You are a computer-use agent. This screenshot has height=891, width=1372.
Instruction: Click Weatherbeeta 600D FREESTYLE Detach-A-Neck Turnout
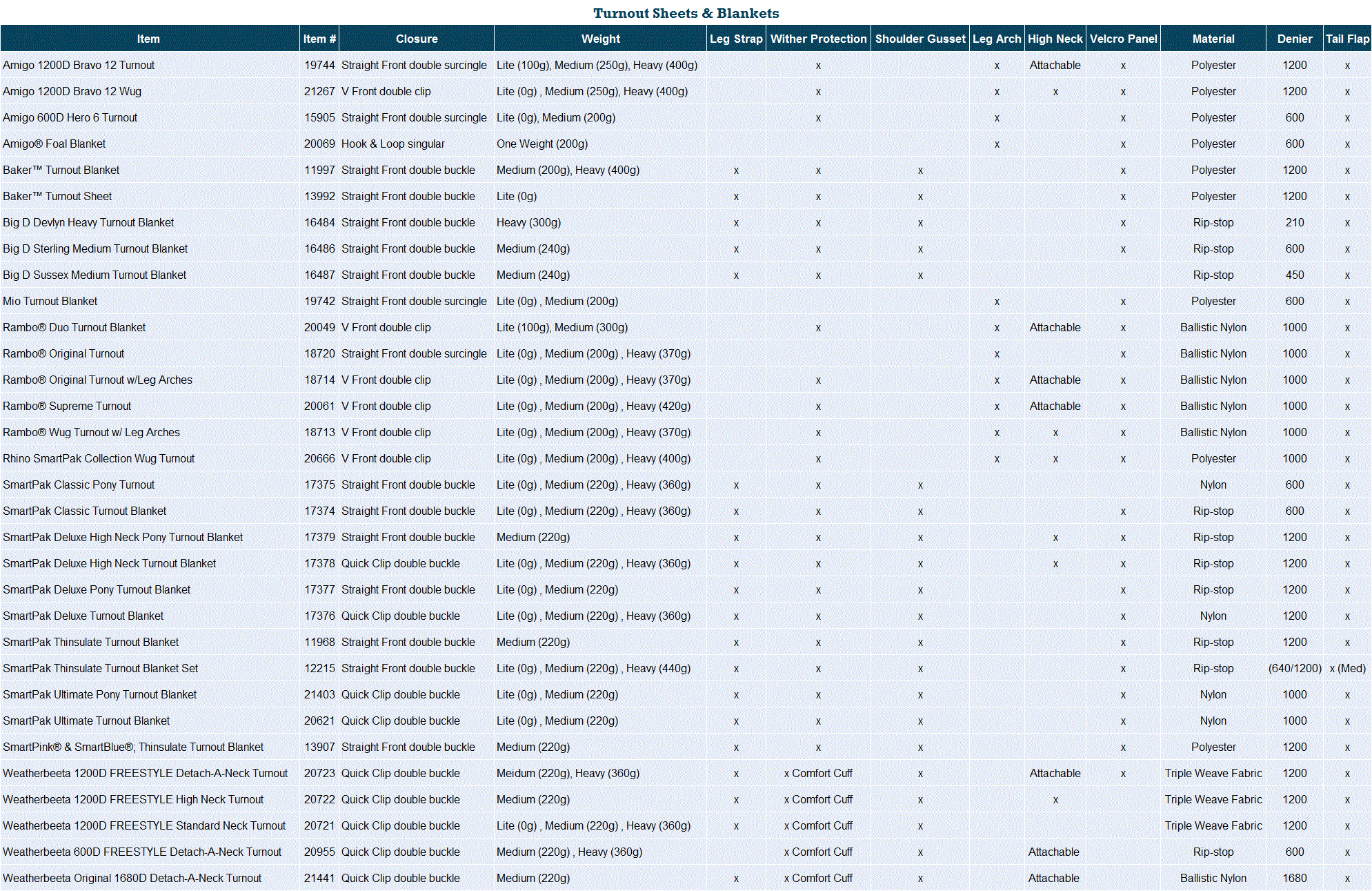142,852
